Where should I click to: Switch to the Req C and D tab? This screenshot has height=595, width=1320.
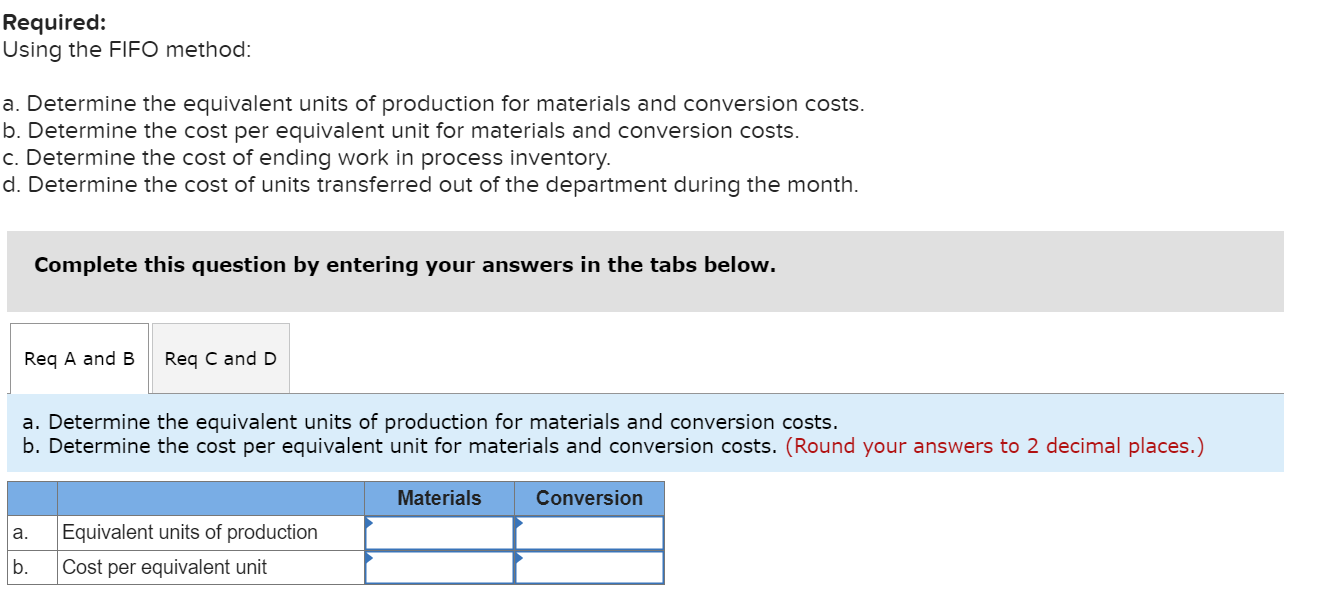(220, 357)
